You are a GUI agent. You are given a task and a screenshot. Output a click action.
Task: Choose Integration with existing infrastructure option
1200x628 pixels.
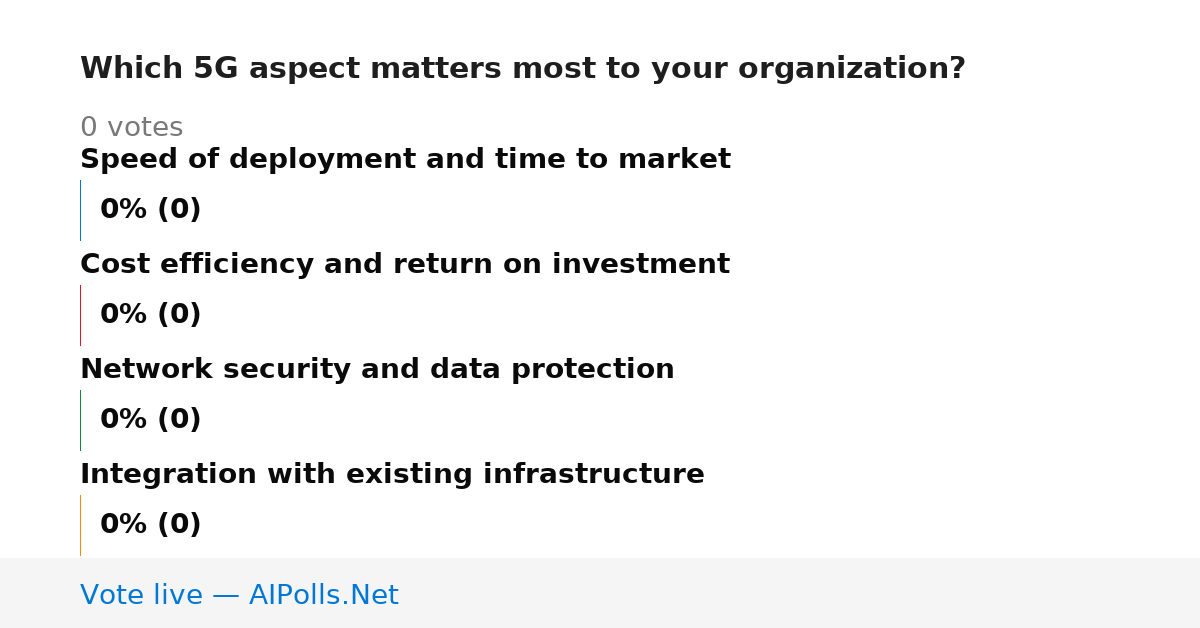(x=392, y=475)
